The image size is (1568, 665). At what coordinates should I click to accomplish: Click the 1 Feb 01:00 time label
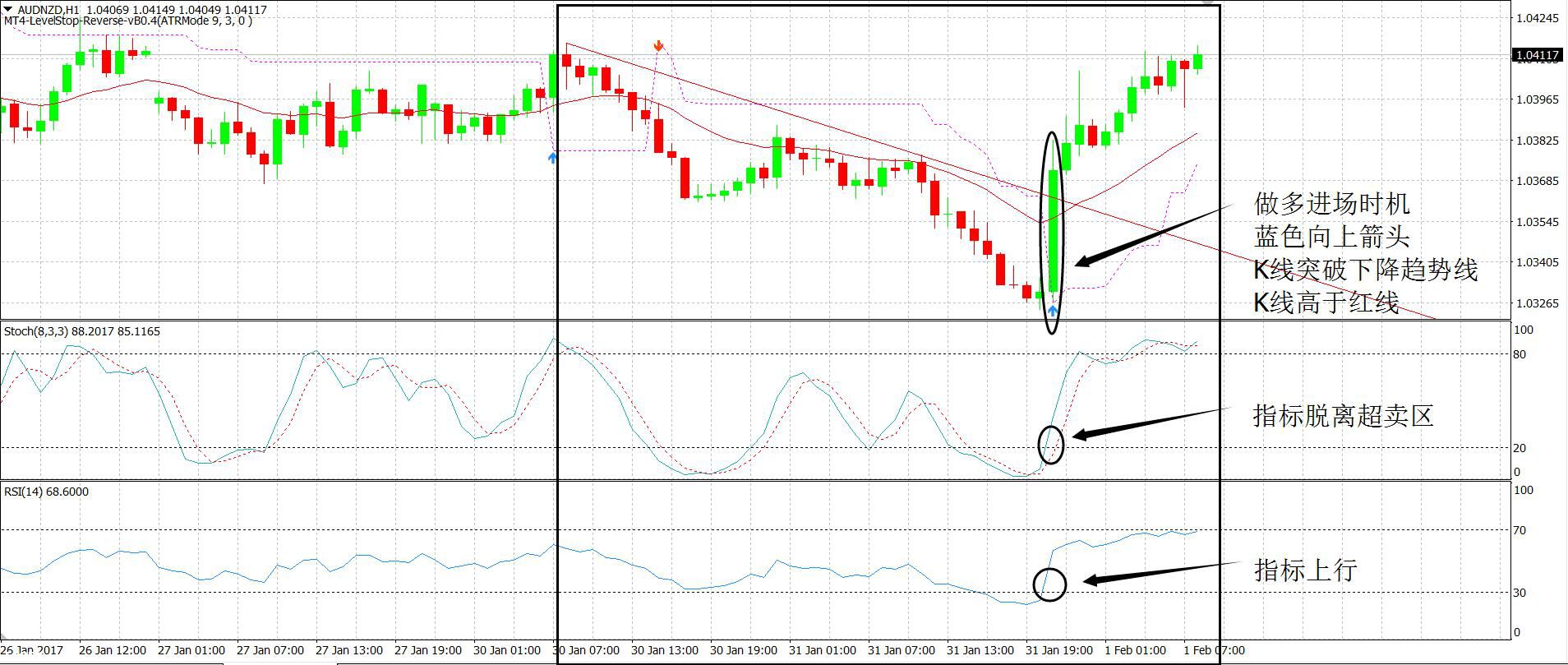[1135, 650]
